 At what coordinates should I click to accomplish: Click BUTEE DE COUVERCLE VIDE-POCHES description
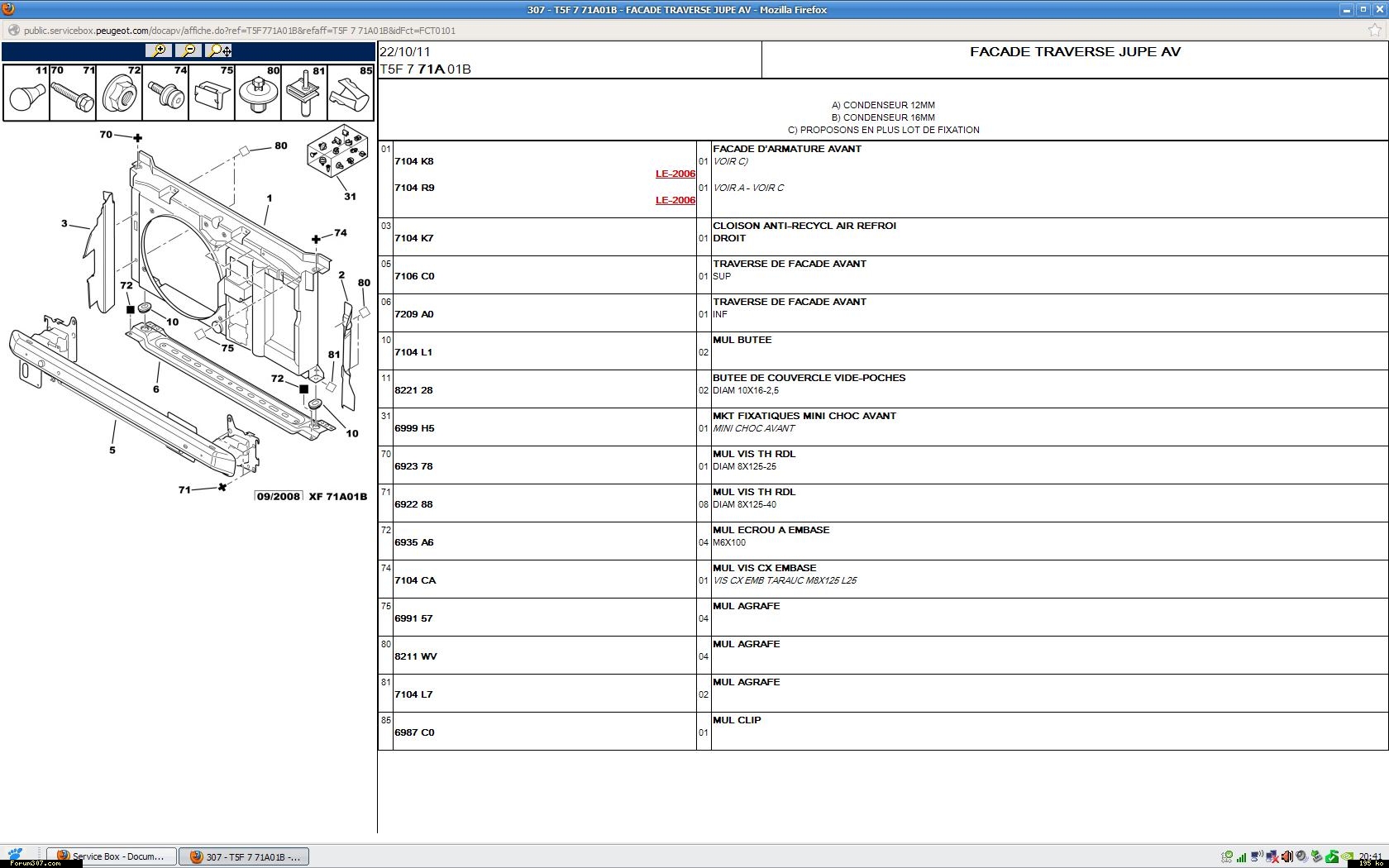pyautogui.click(x=809, y=378)
